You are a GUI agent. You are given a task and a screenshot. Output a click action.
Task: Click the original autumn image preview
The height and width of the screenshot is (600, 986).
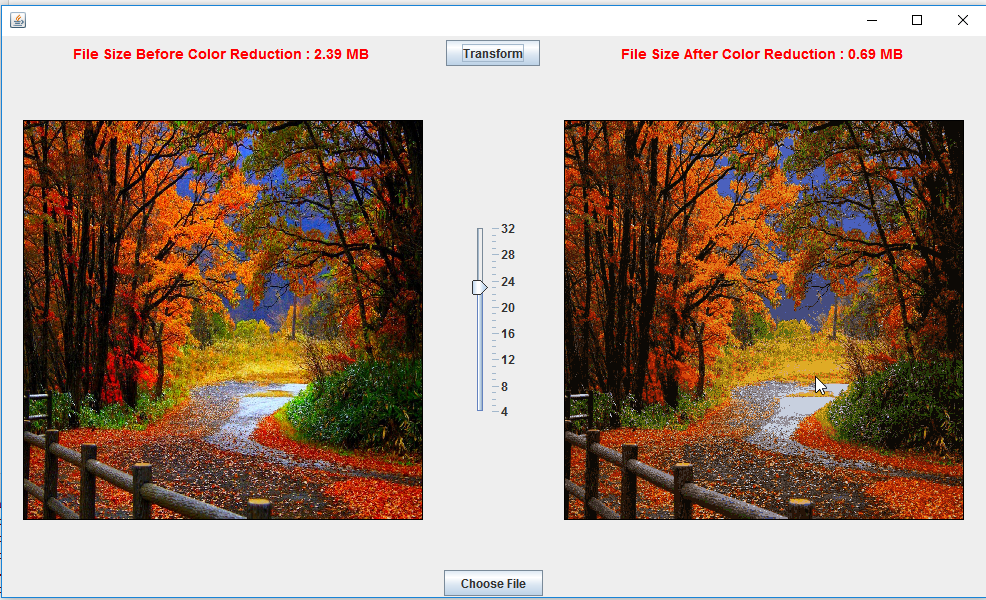coord(222,318)
